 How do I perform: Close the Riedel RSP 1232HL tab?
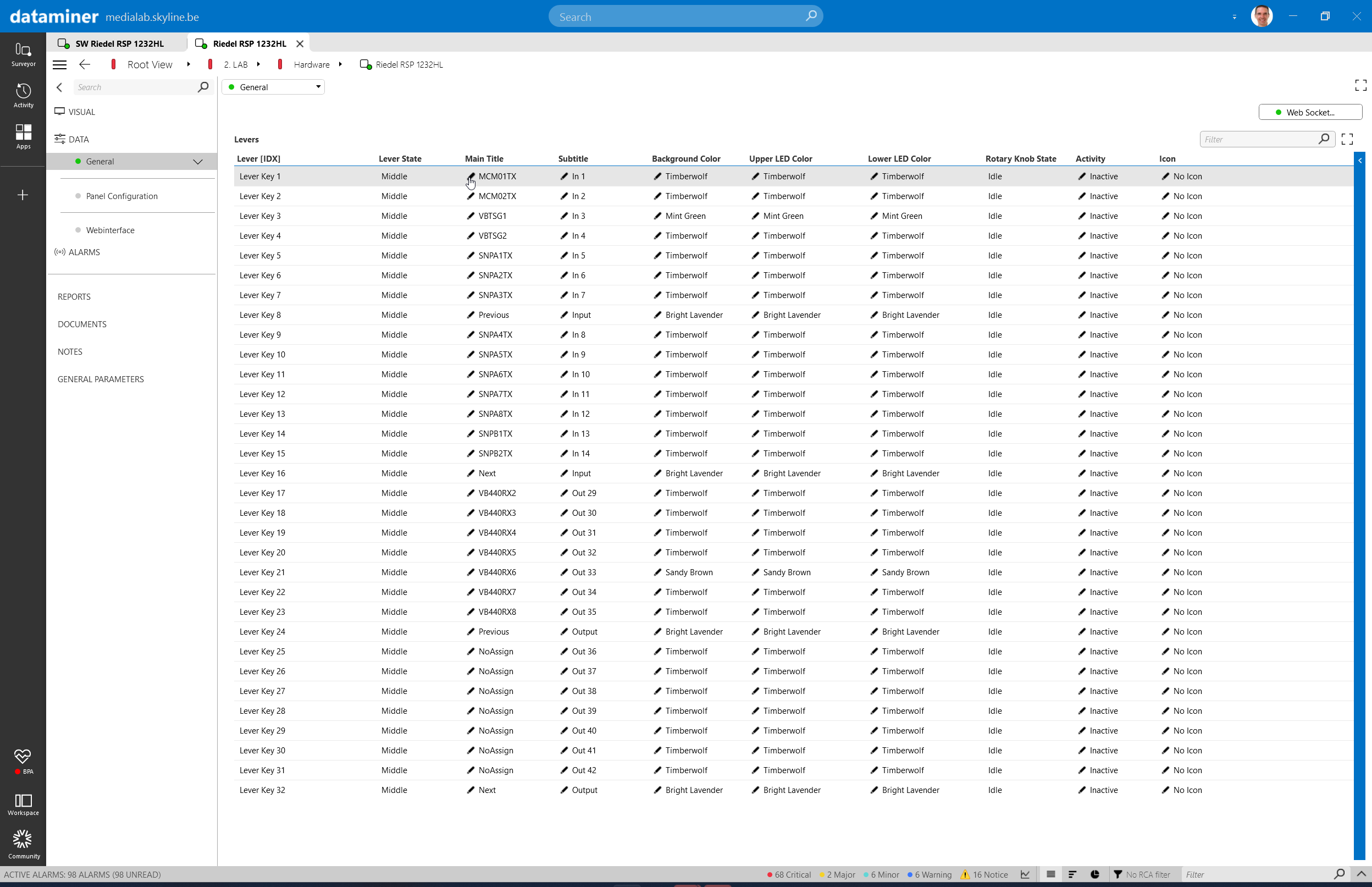point(300,43)
